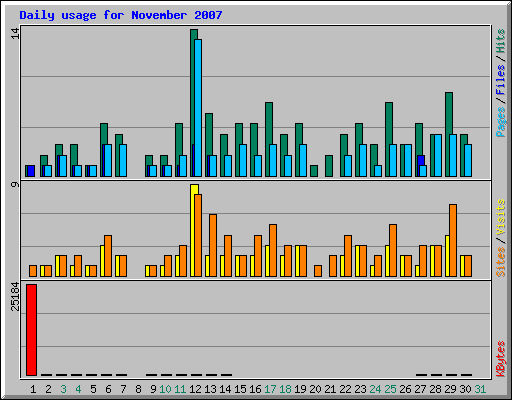
Task: Click the orange Sites bar for day 29
Action: point(453,240)
